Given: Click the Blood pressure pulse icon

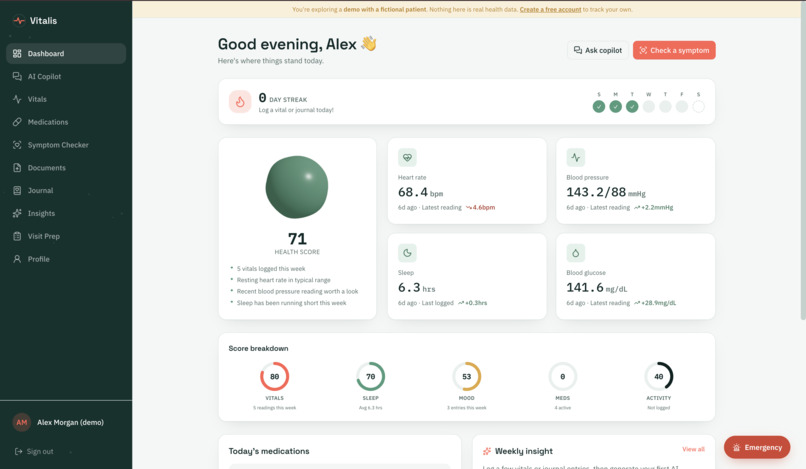Looking at the screenshot, I should (576, 157).
